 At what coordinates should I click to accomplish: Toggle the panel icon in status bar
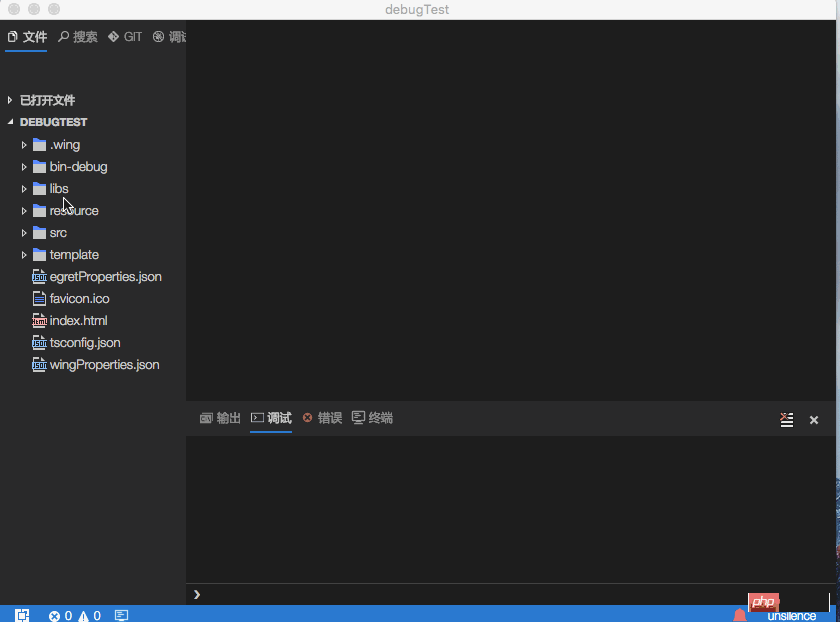tap(121, 615)
